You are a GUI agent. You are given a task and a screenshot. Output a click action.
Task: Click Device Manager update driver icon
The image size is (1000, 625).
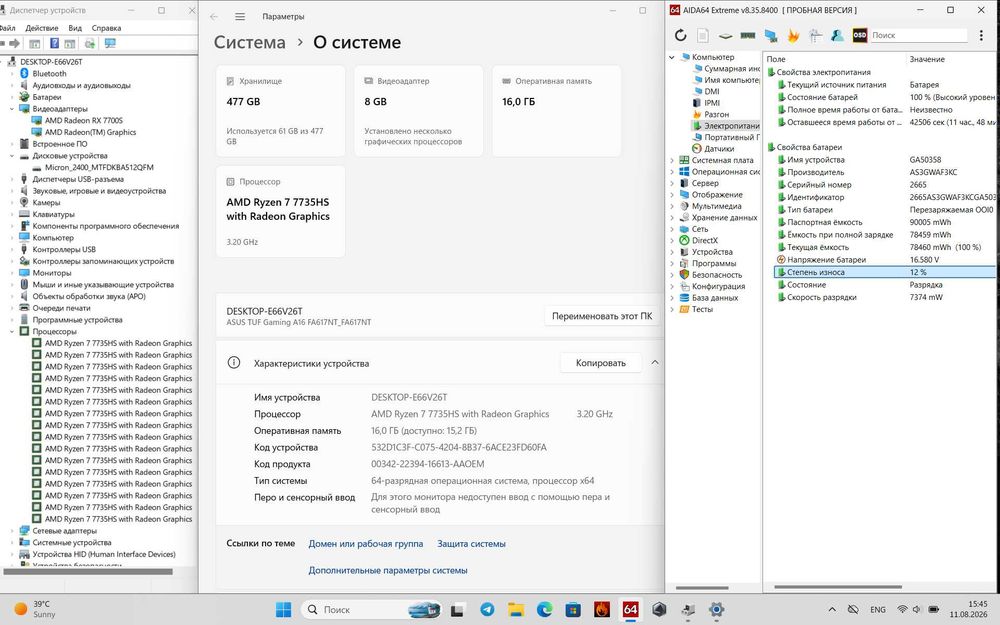click(90, 43)
